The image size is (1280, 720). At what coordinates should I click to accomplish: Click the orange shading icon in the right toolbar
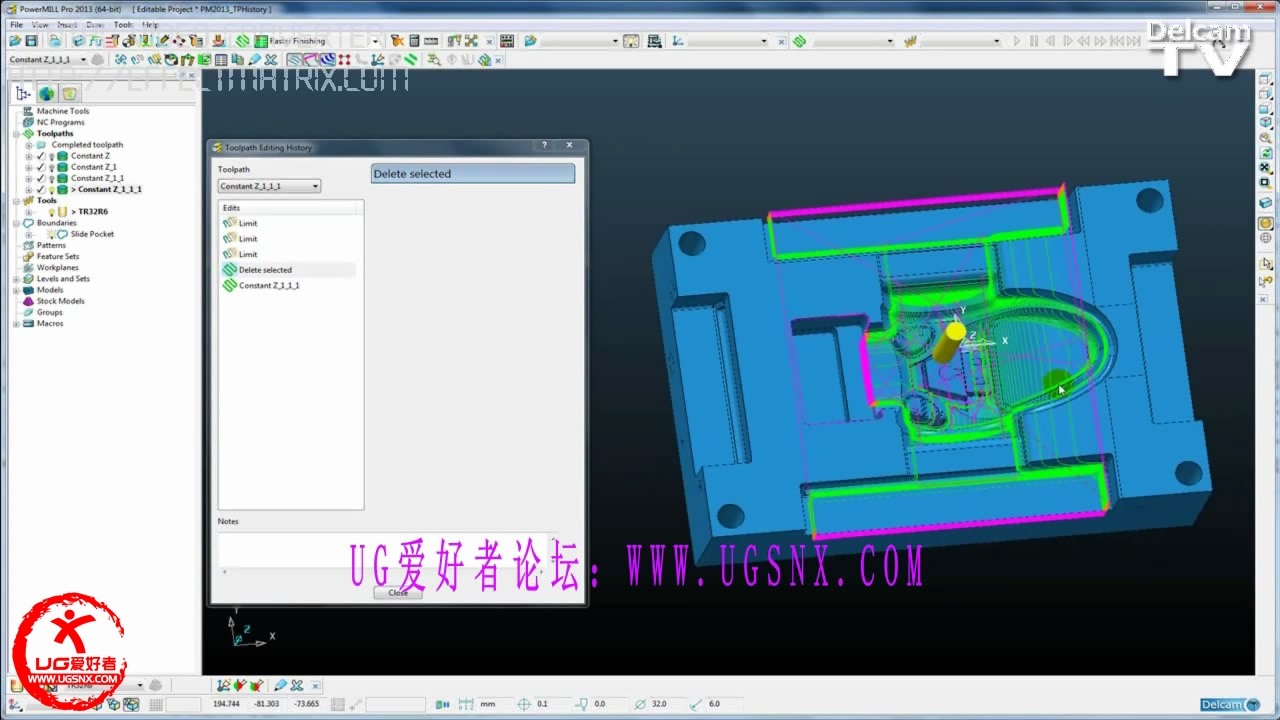[1265, 222]
